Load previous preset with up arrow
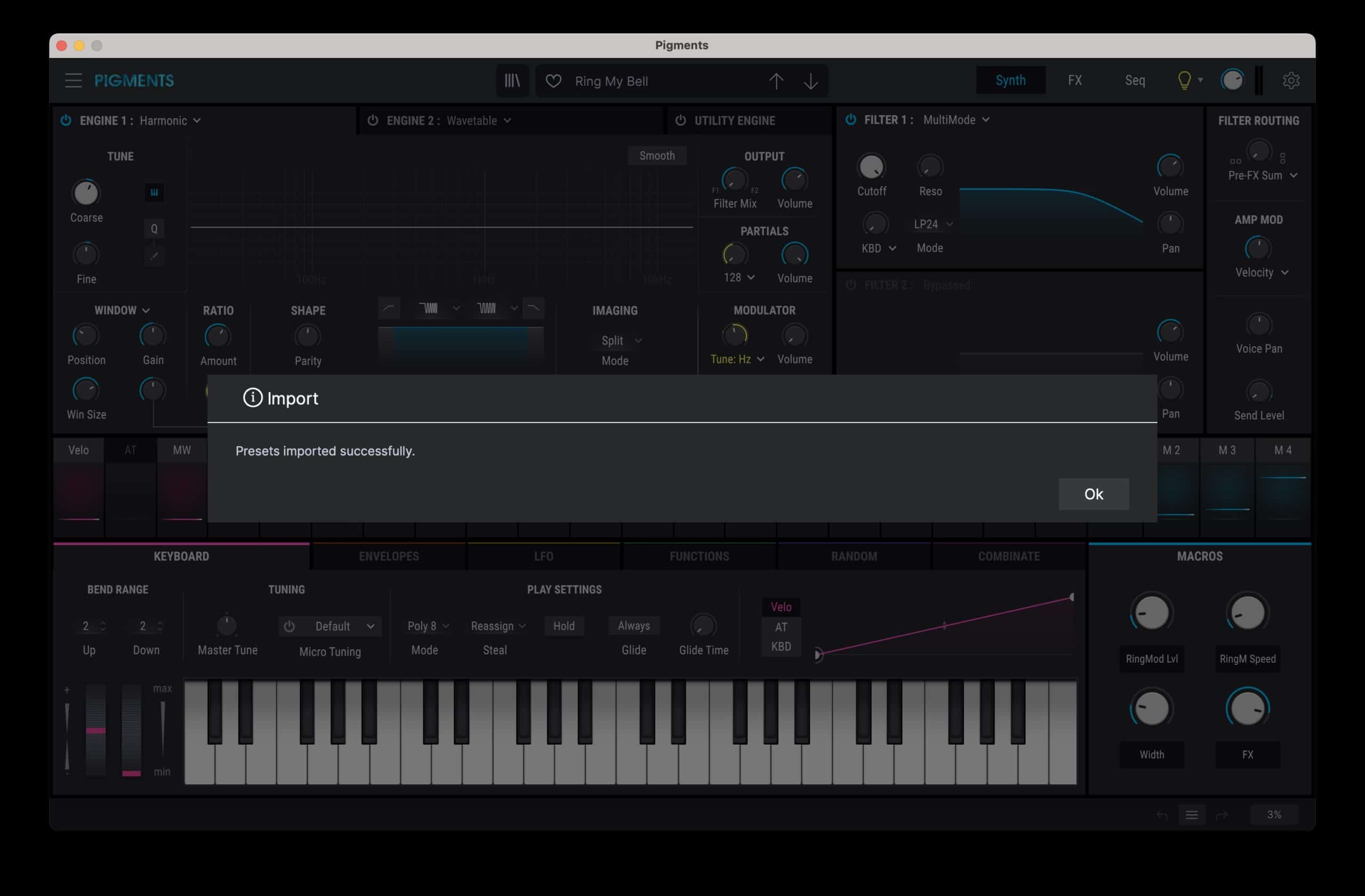This screenshot has width=1365, height=896. (x=776, y=82)
